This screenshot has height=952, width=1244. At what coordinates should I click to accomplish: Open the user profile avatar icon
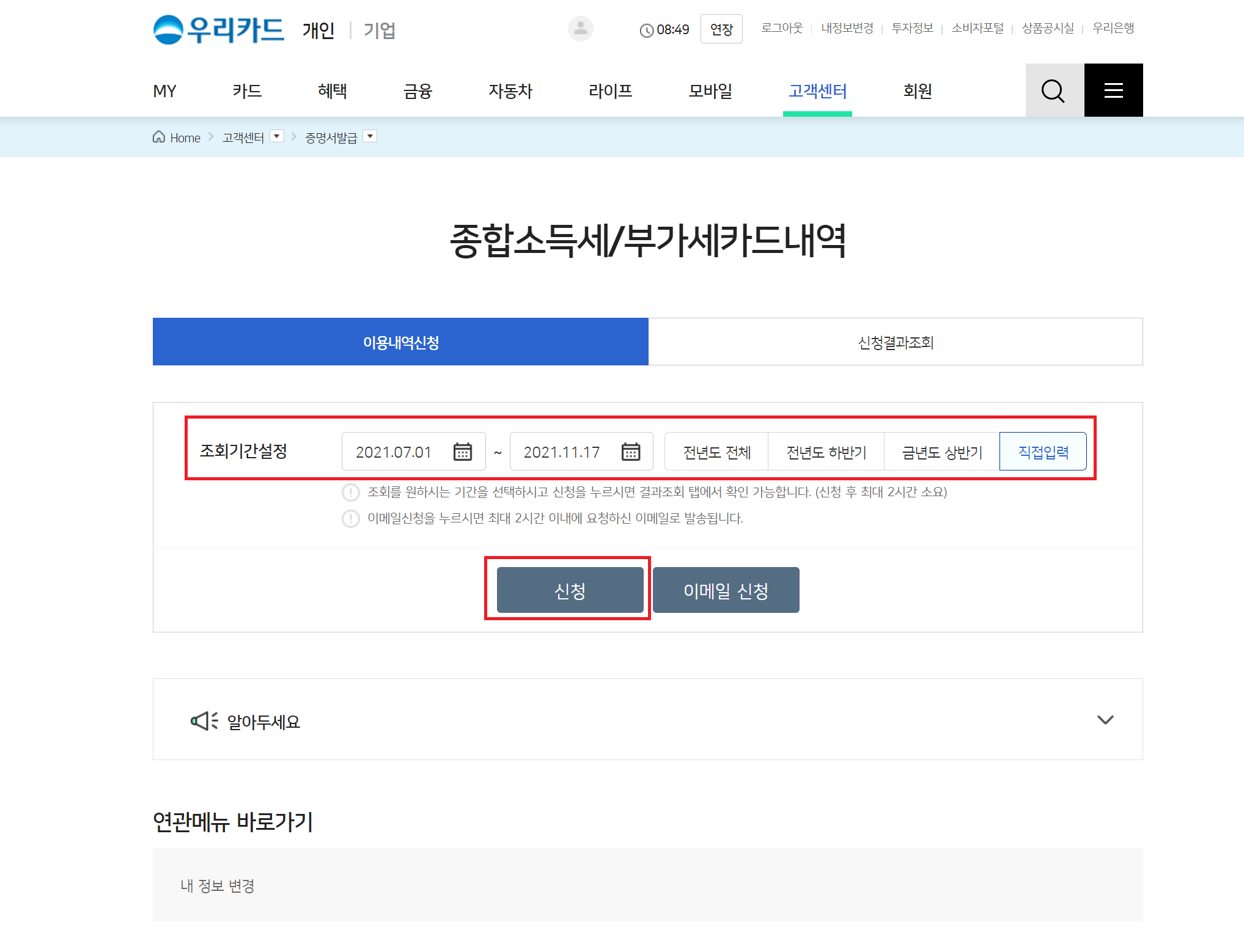coord(580,29)
